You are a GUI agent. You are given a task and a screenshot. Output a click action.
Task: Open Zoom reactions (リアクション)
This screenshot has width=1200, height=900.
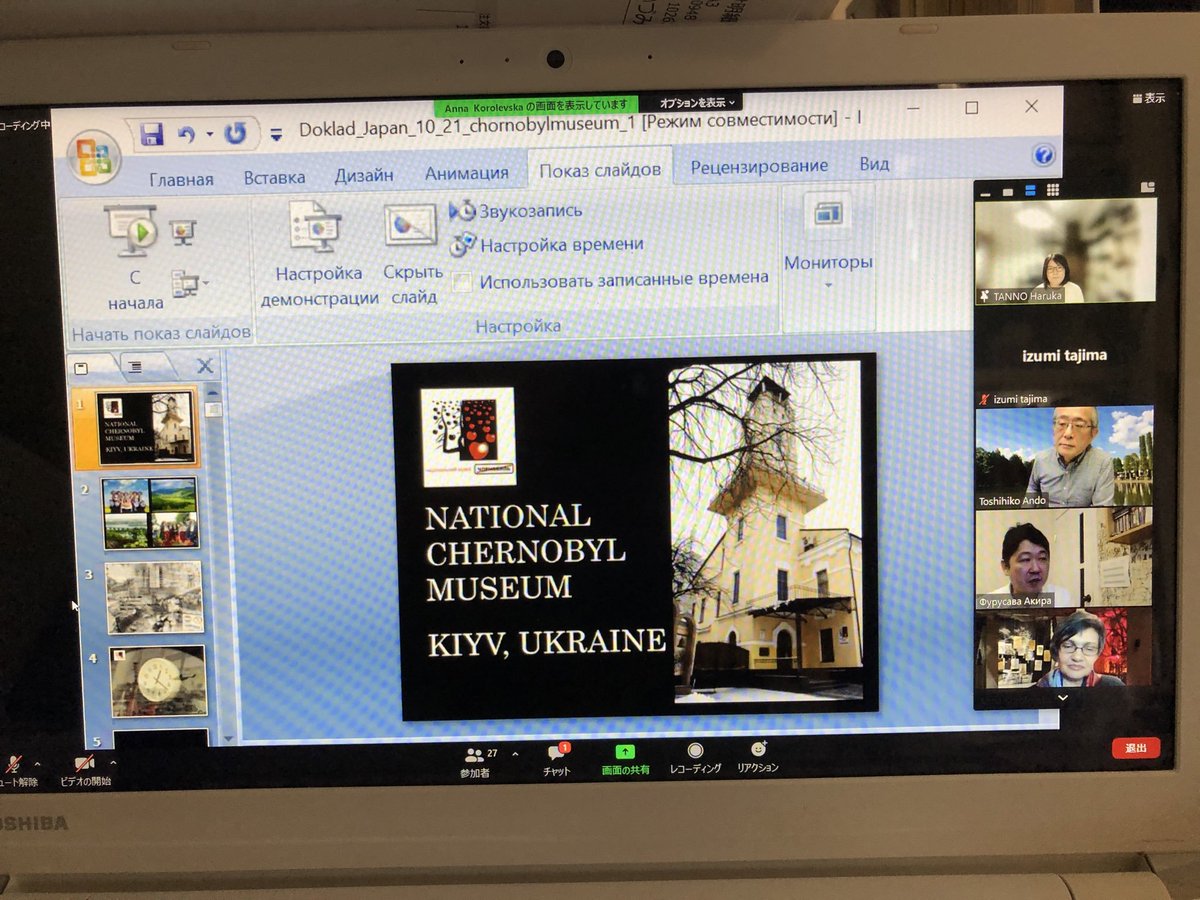758,757
